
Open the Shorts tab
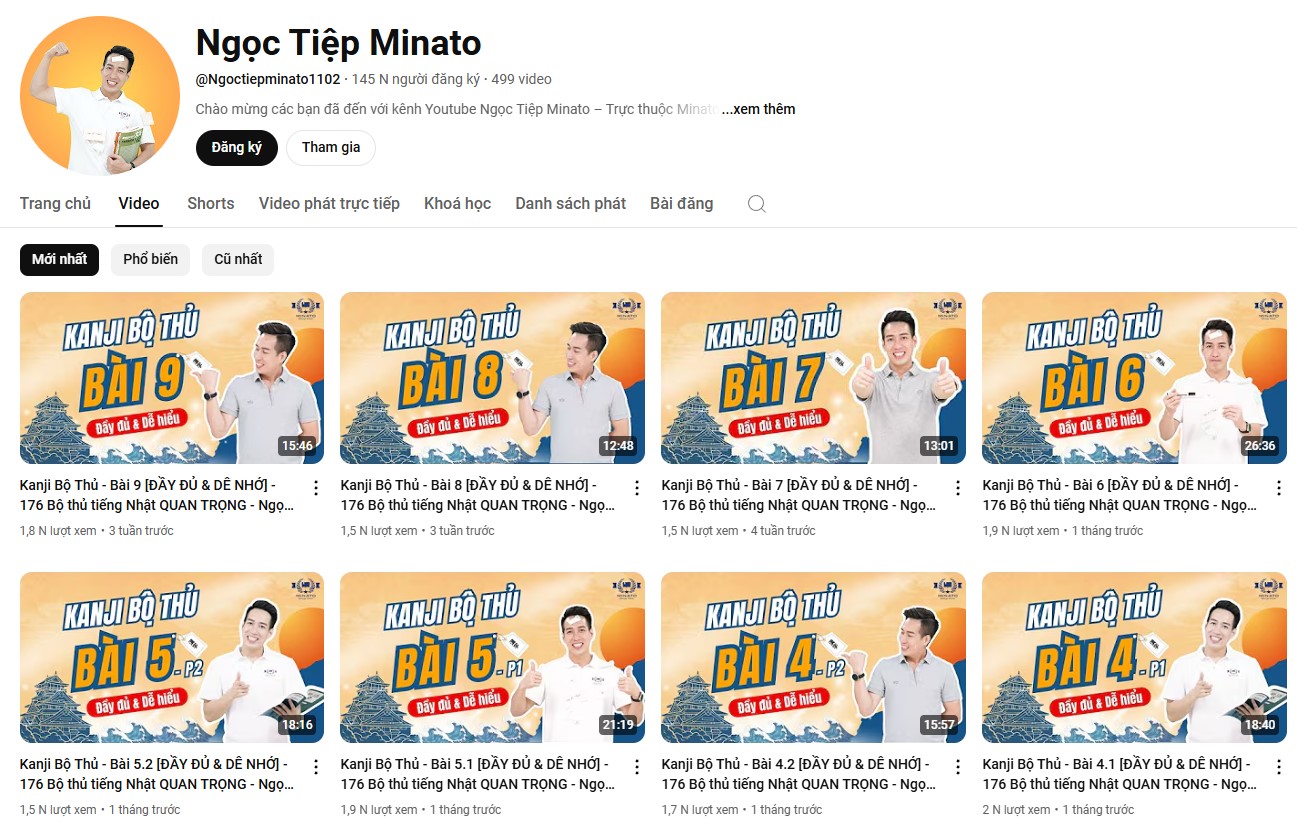(211, 203)
